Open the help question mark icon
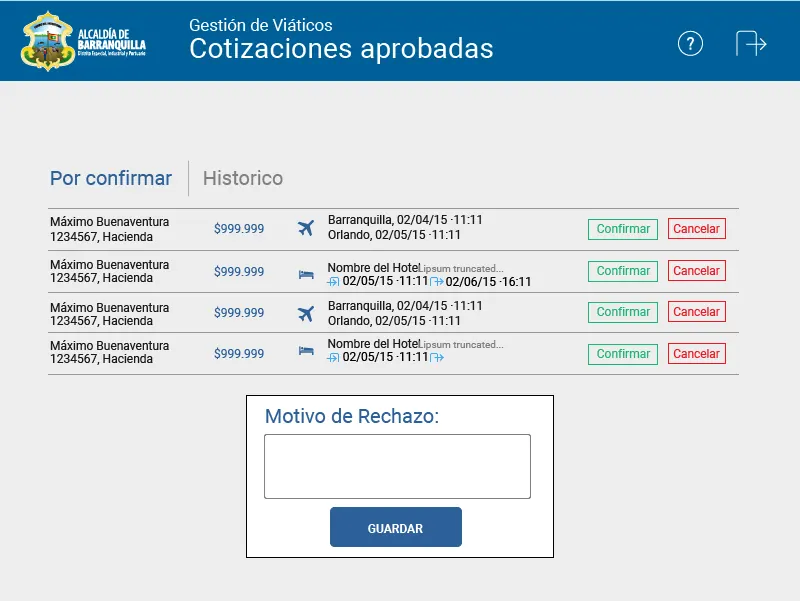 tap(690, 44)
